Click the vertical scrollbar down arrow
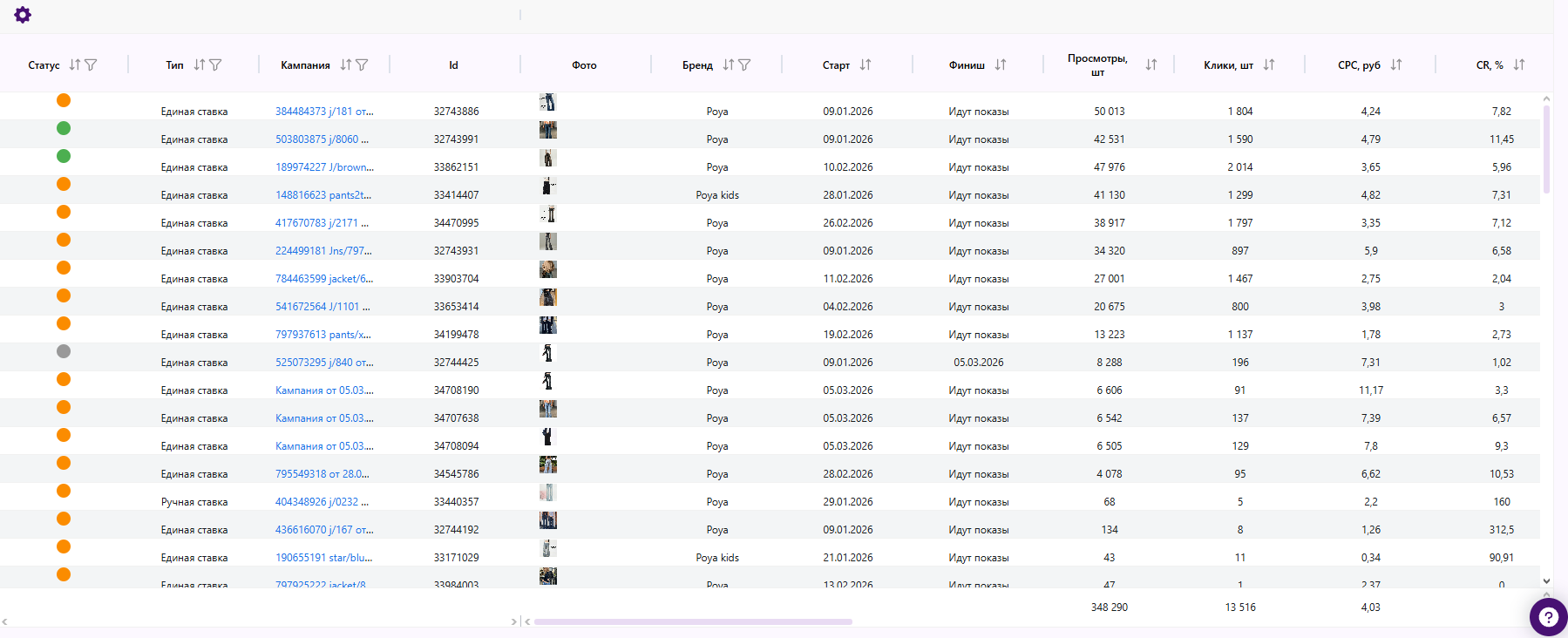 (x=1546, y=581)
